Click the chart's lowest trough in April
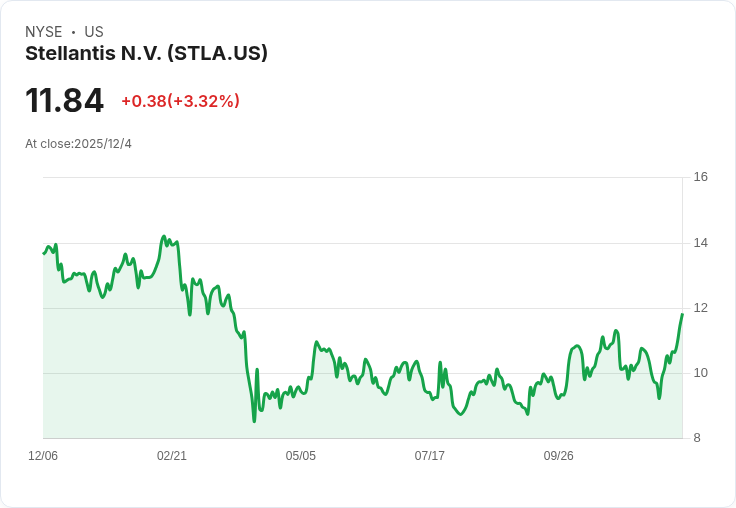Screen dimensions: 736x508 coord(254,421)
